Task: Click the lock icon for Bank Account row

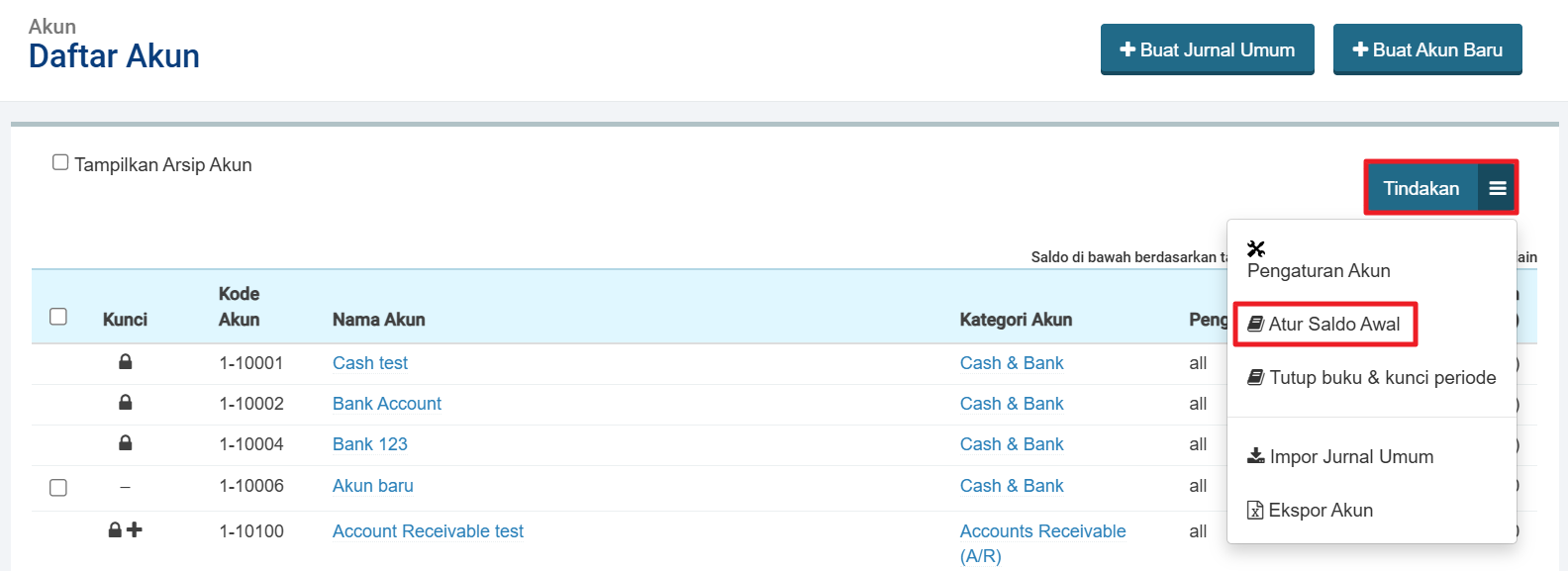Action: [x=125, y=403]
